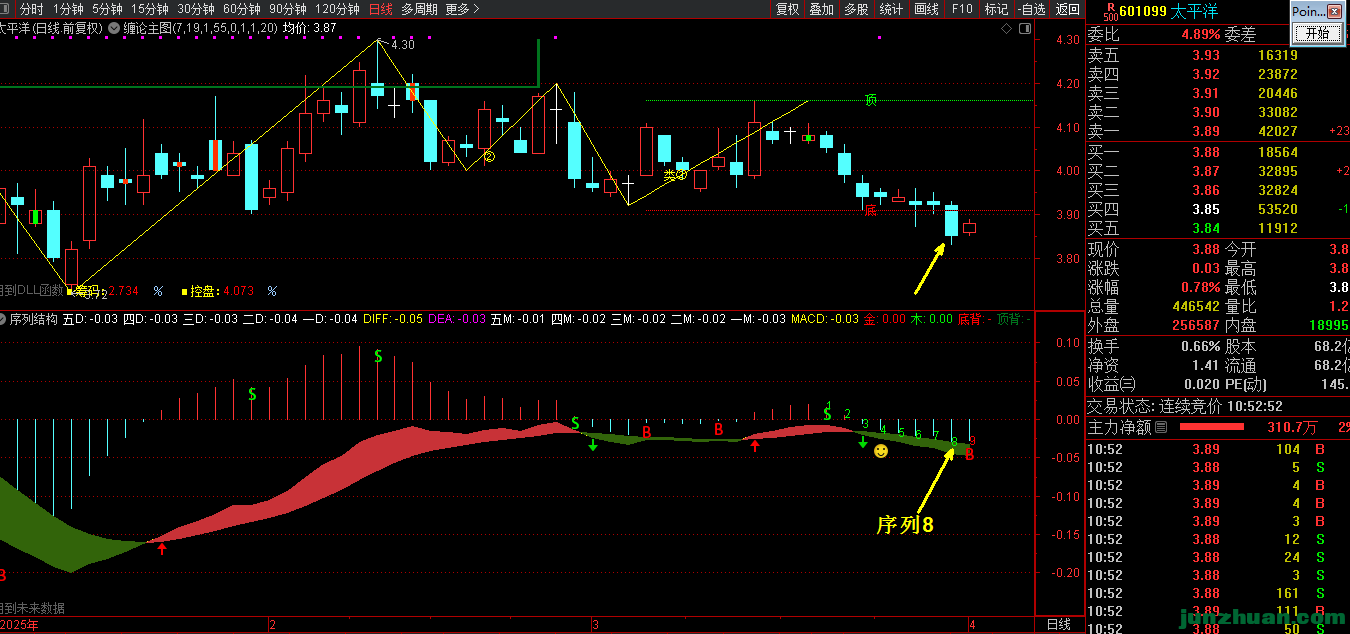This screenshot has height=634, width=1350.
Task: Click the green S signal at MACD peak
Action: click(x=378, y=356)
